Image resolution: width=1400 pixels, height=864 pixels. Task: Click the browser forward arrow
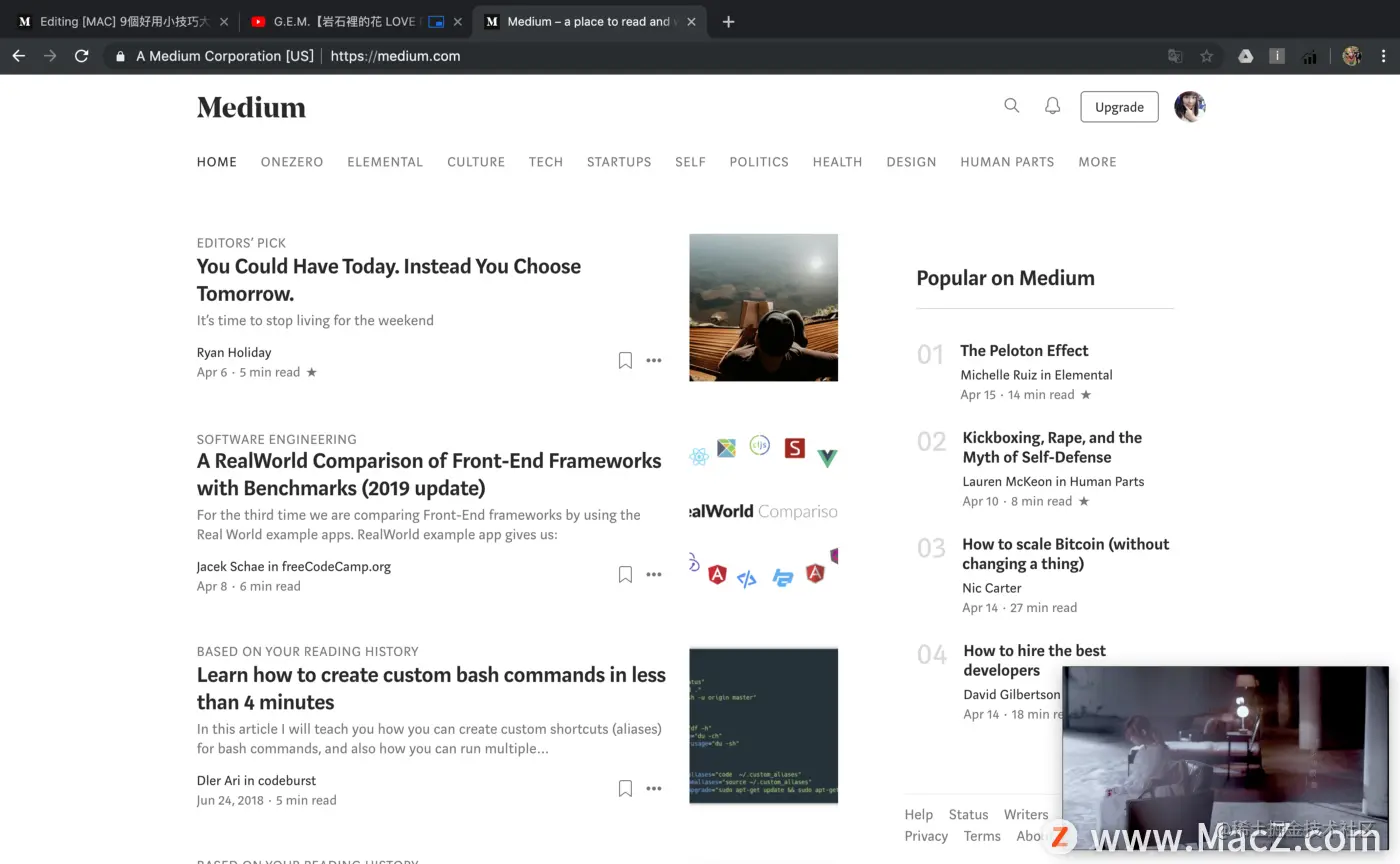tap(50, 56)
